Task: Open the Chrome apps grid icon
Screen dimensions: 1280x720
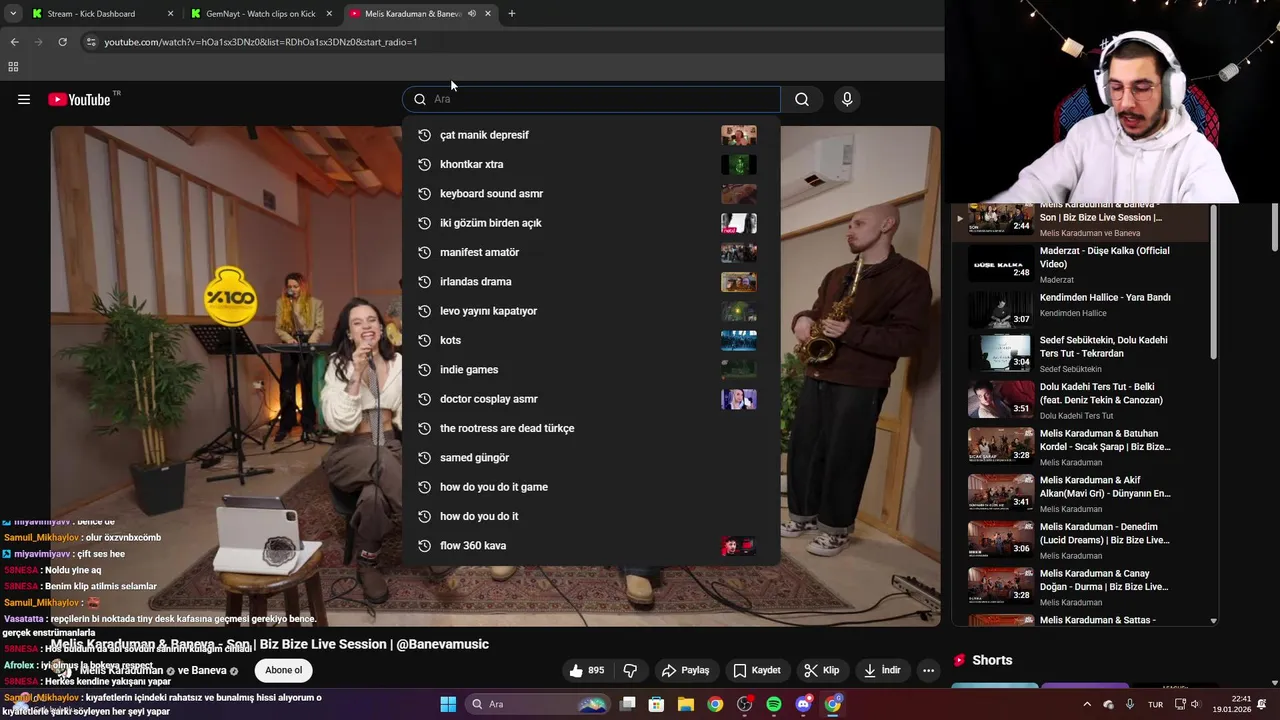Action: click(13, 67)
